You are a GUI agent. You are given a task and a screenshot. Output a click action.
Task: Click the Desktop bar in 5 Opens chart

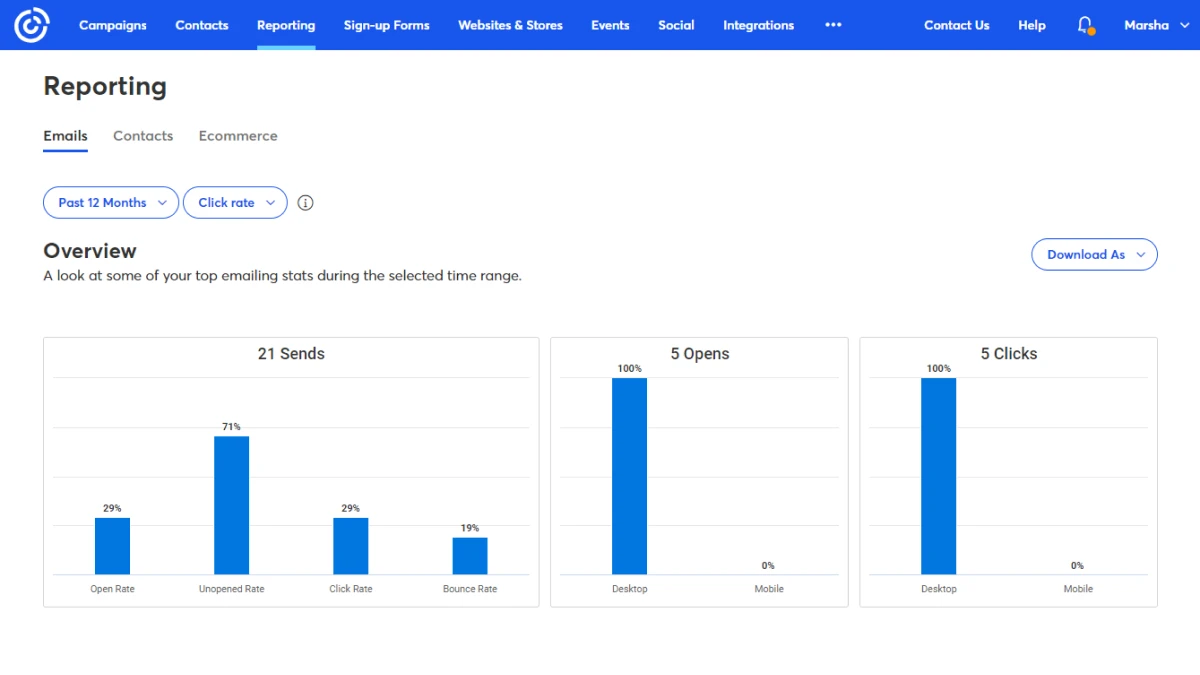629,476
